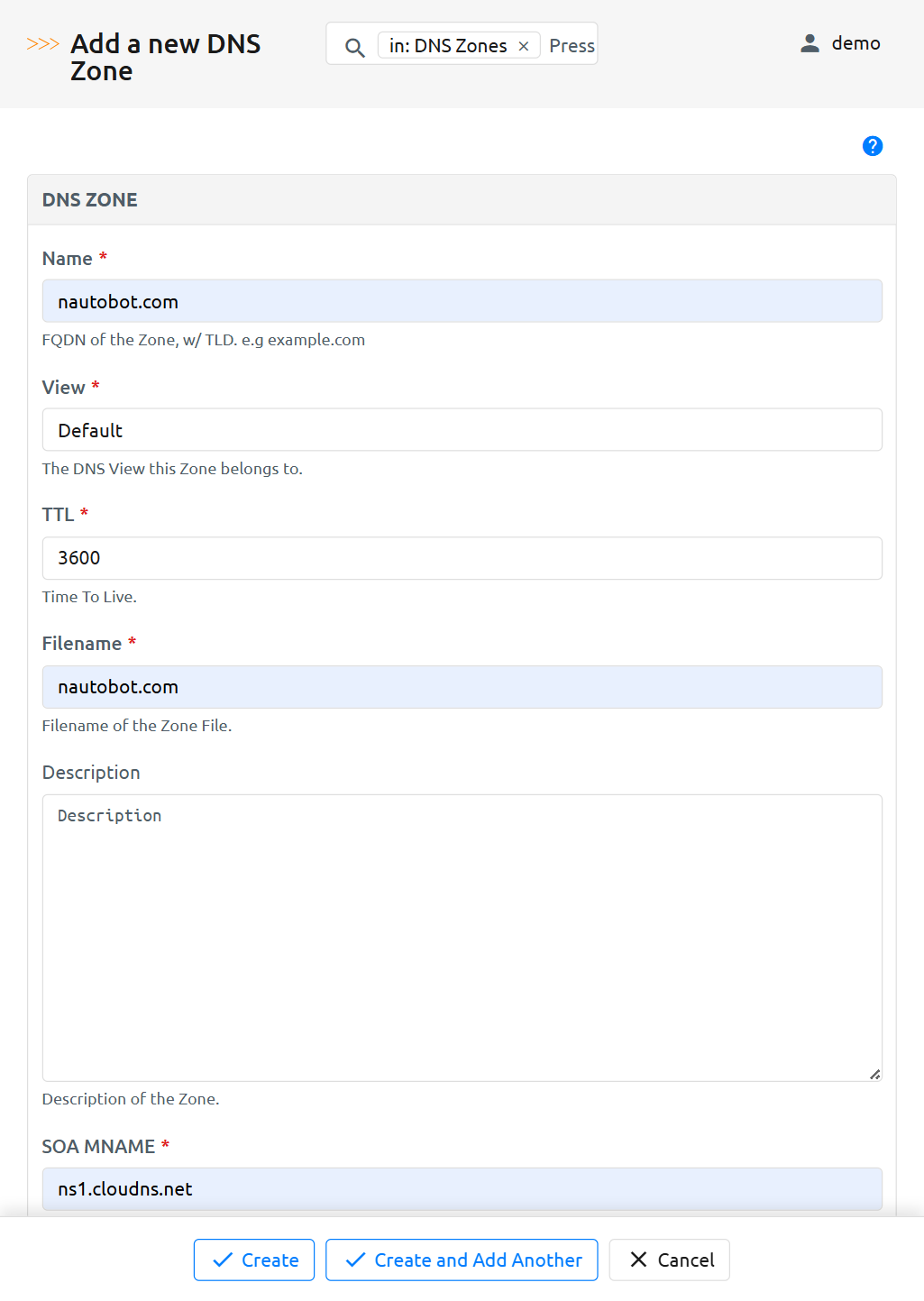Open the demo user account icon menu

click(x=809, y=42)
